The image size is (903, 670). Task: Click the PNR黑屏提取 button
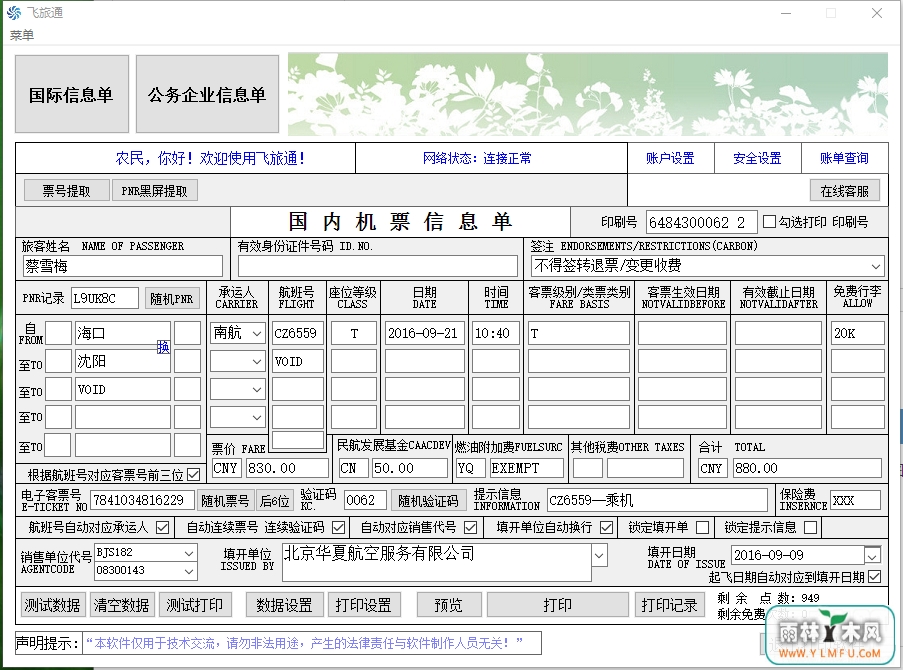(x=154, y=191)
